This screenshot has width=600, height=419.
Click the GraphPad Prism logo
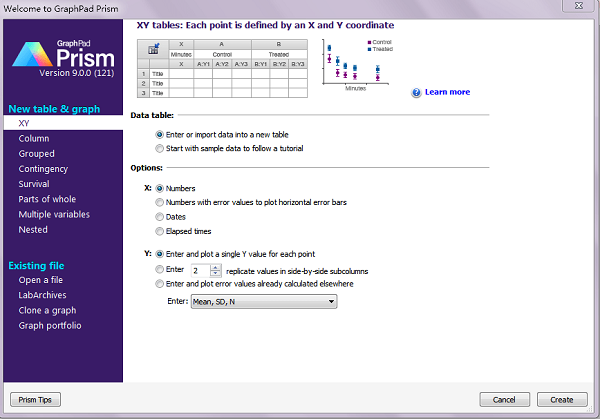coord(64,54)
